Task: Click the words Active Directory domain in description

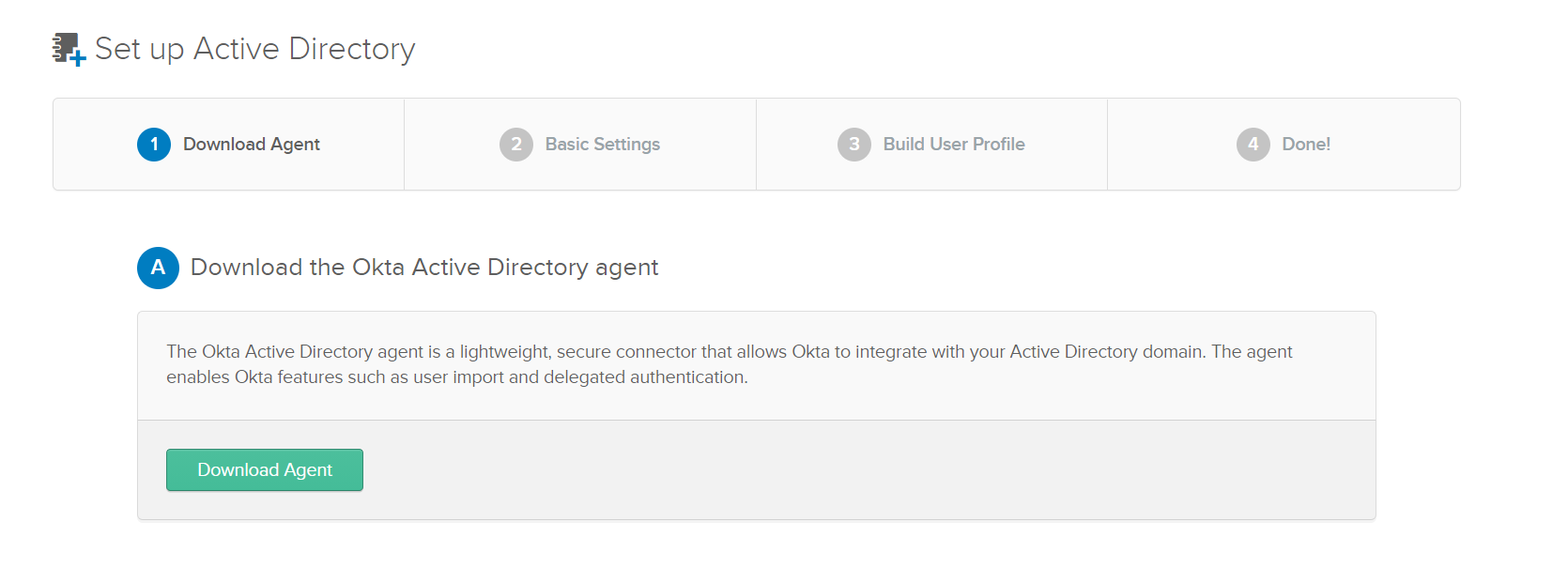Action: [x=1106, y=352]
